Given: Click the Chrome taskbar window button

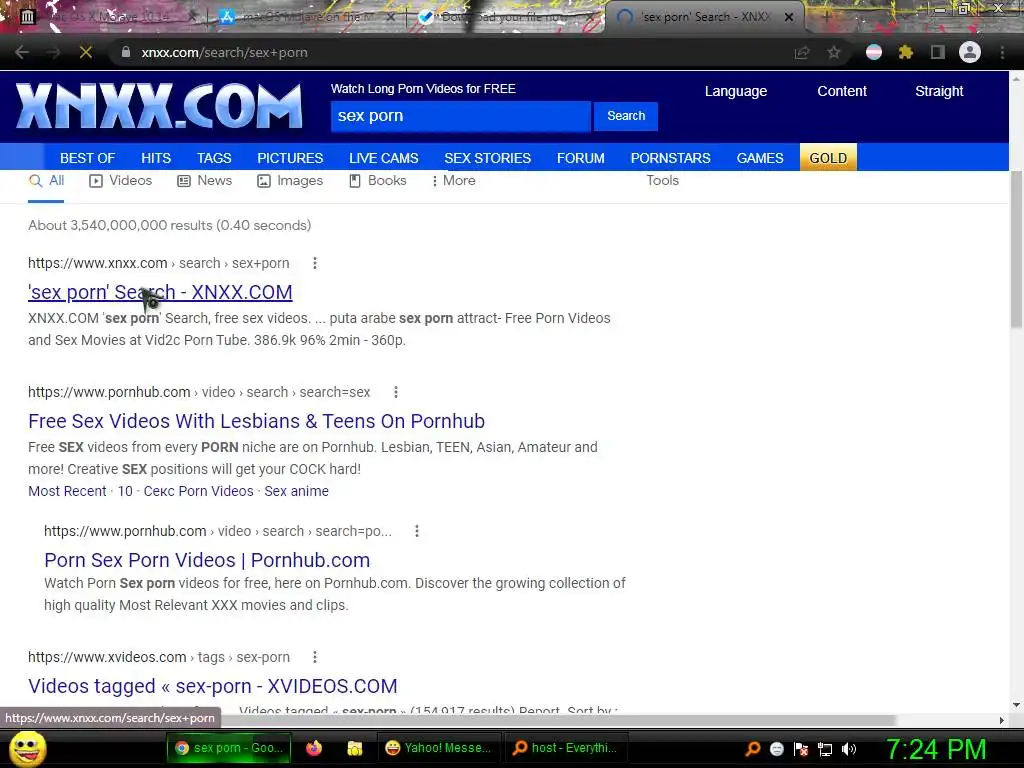Looking at the screenshot, I should tap(230, 748).
